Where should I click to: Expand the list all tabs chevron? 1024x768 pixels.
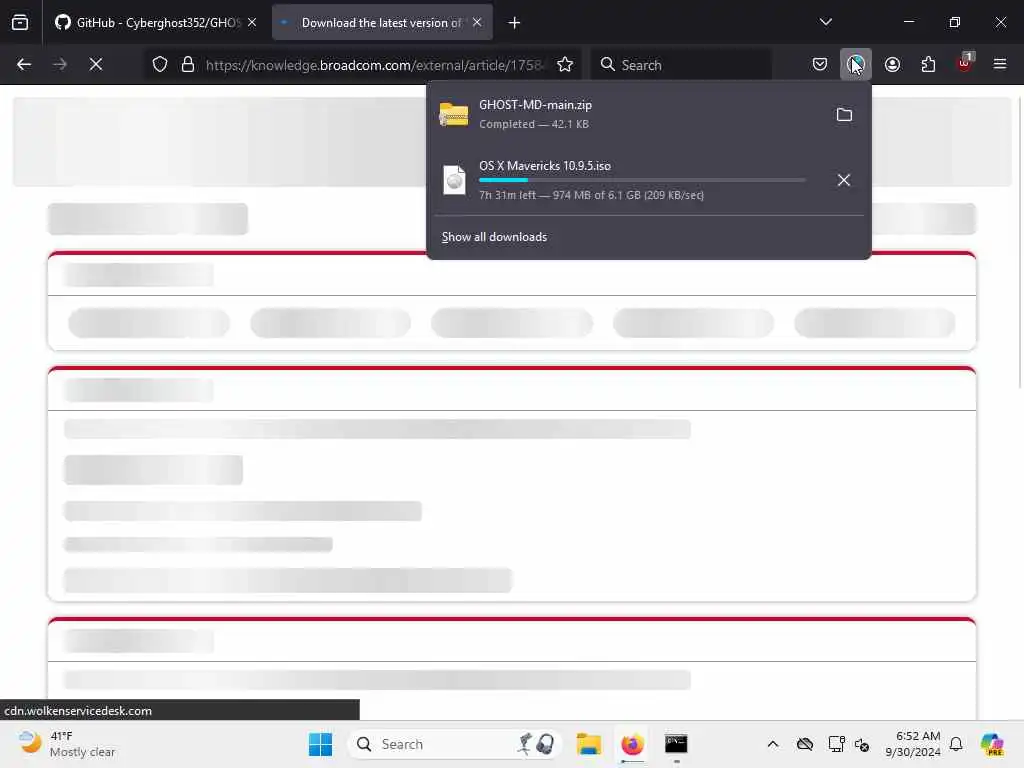(826, 22)
